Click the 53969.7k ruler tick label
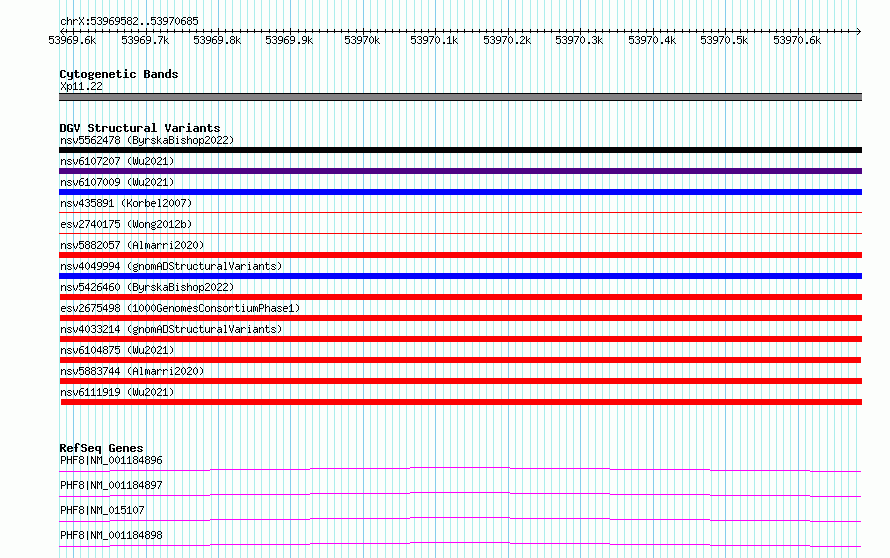The width and height of the screenshot is (890, 558). coord(145,40)
